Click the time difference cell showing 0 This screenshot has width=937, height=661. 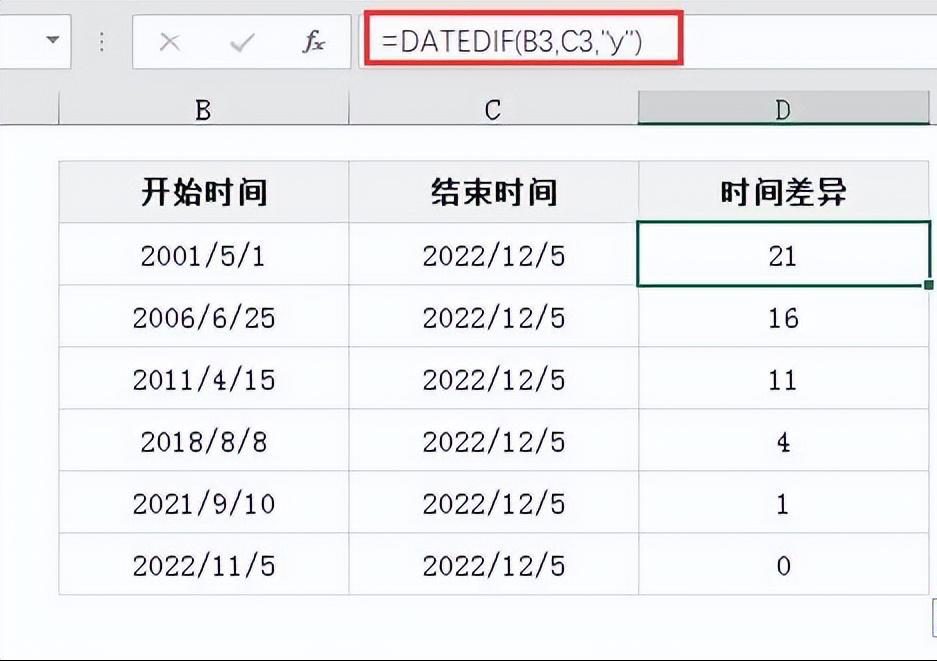pyautogui.click(x=783, y=565)
